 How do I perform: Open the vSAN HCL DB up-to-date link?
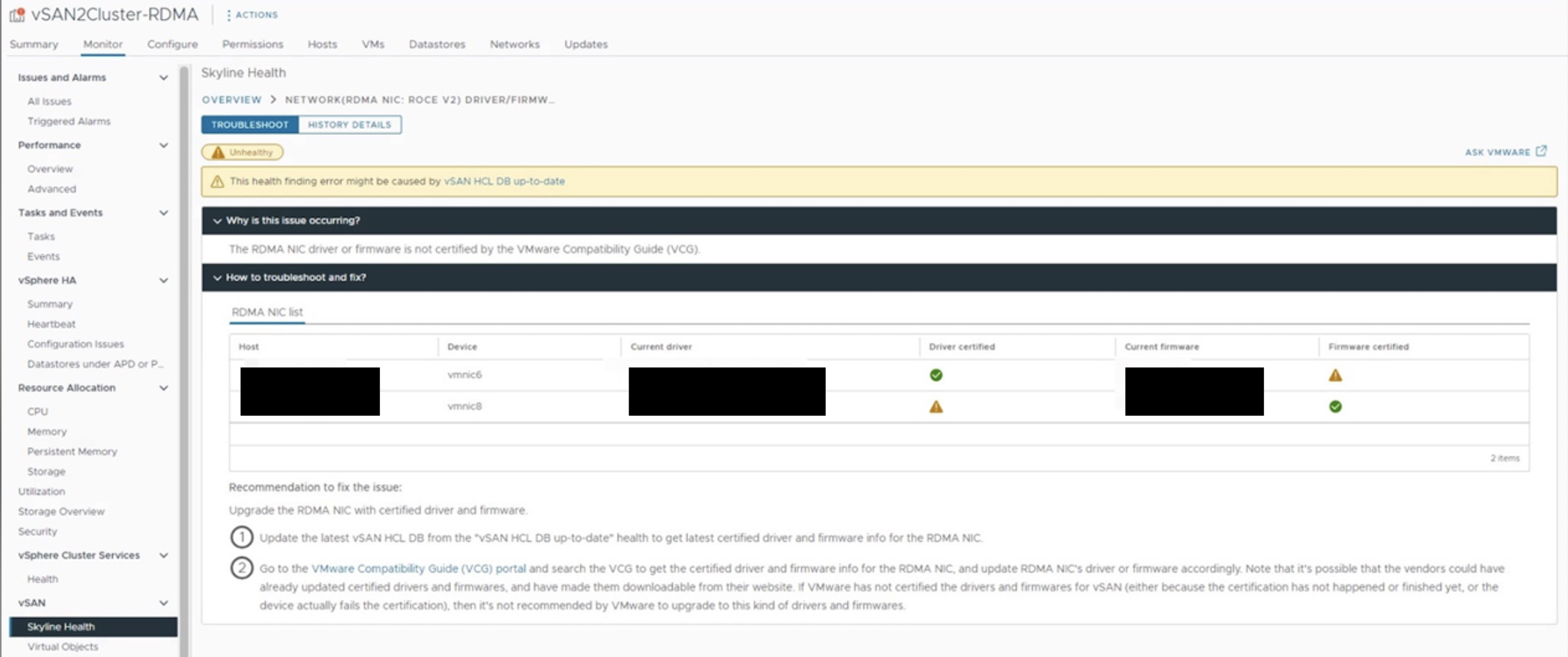click(504, 181)
